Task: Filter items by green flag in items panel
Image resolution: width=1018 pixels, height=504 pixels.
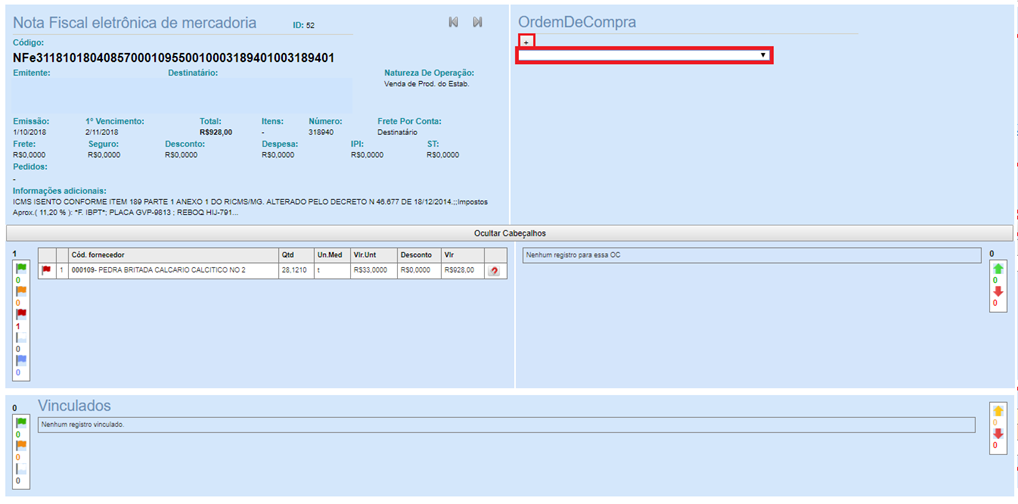Action: [x=21, y=269]
